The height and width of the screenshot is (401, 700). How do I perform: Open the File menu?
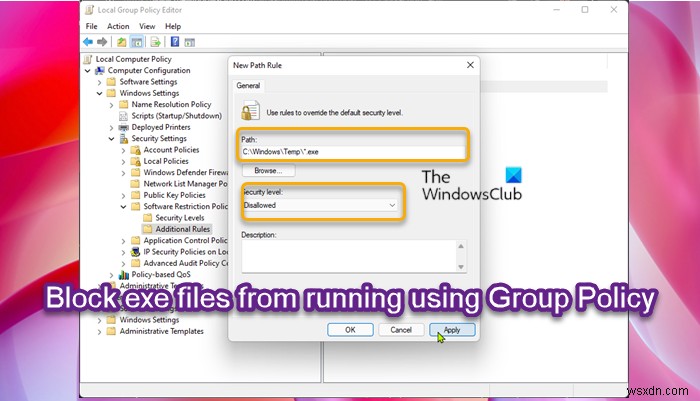click(x=92, y=26)
